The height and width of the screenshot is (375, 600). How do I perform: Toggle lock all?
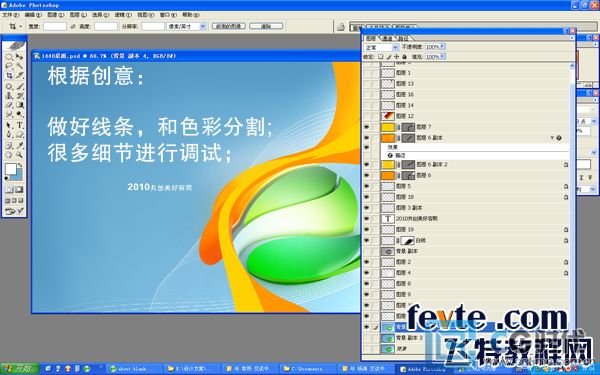404,57
